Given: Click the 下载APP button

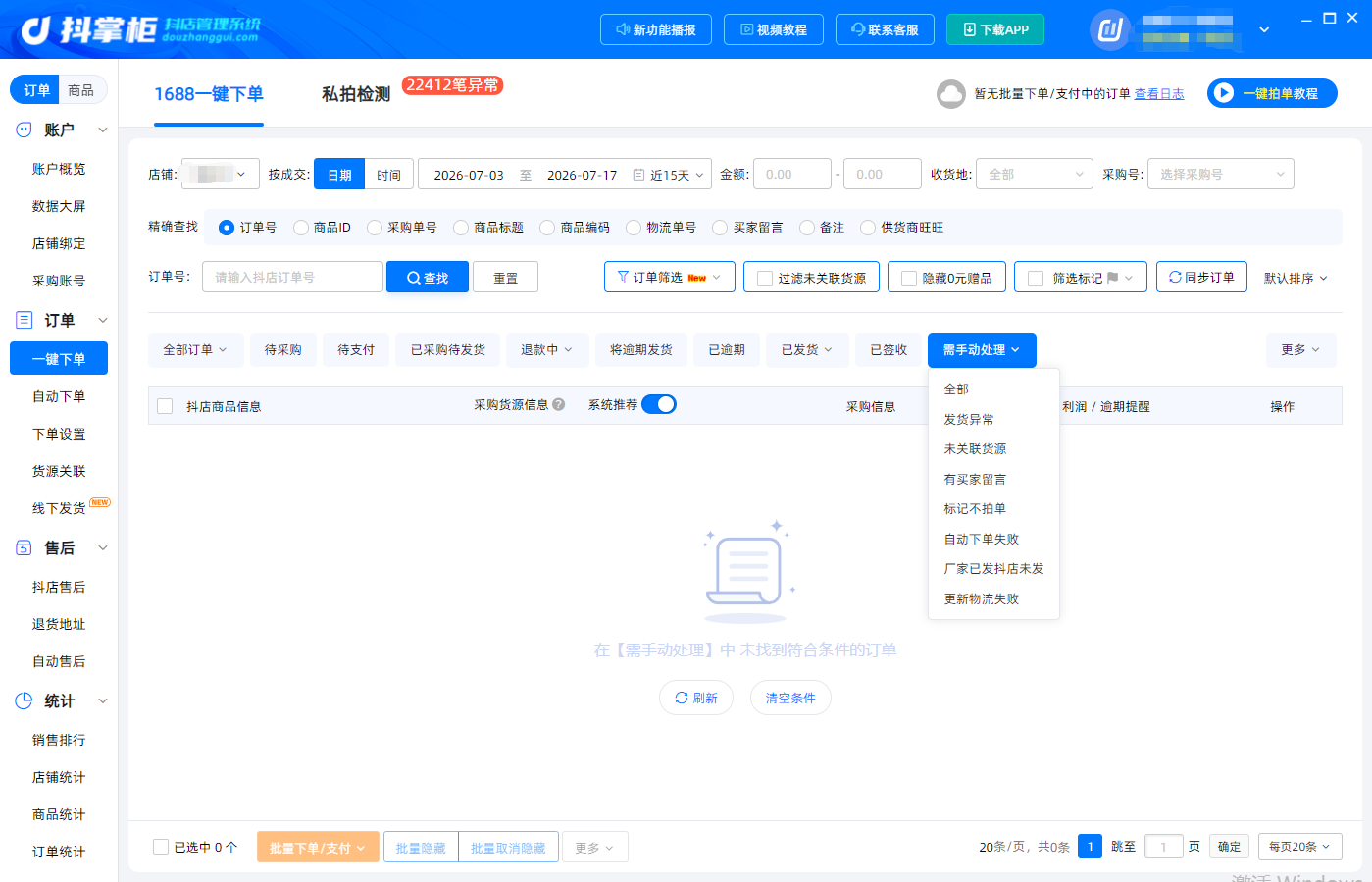Looking at the screenshot, I should (x=995, y=29).
